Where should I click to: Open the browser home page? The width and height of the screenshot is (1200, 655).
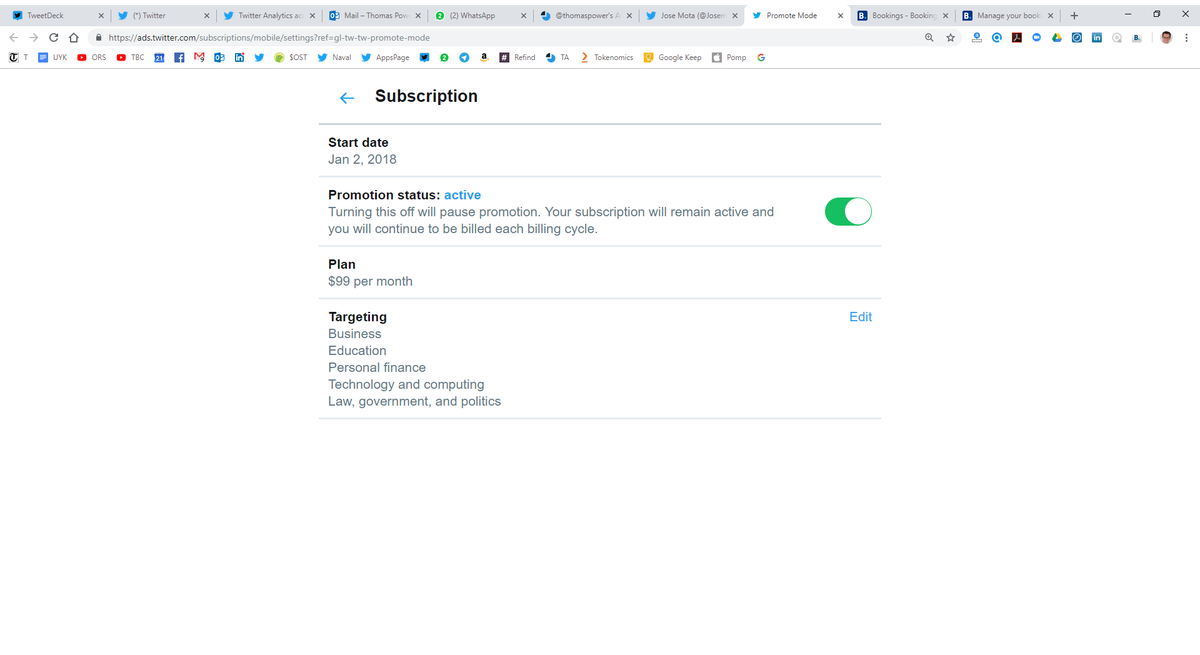[73, 37]
